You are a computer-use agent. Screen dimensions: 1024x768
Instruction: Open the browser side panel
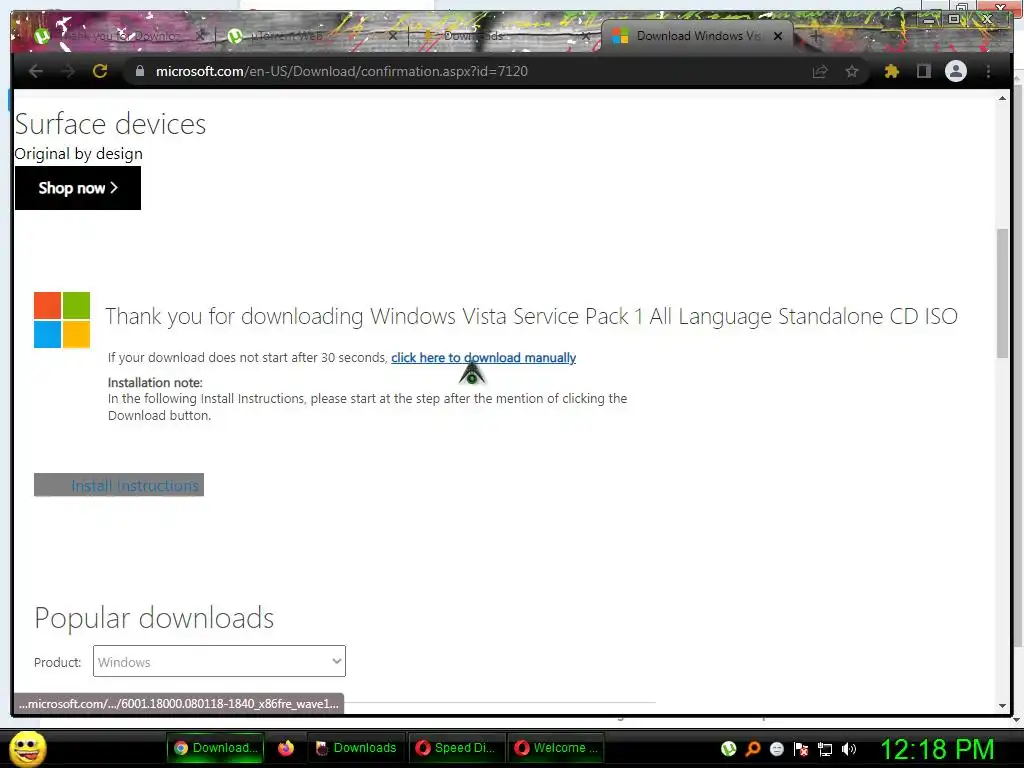coord(923,71)
